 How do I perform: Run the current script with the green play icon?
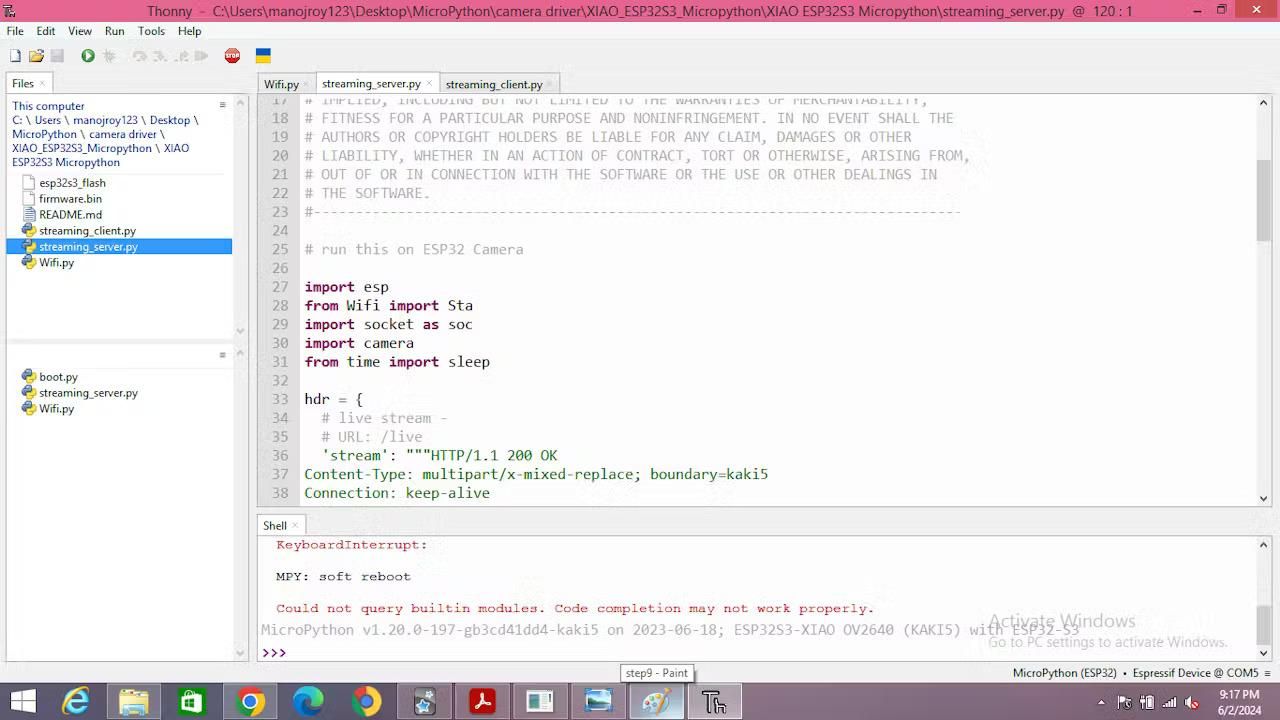(88, 56)
